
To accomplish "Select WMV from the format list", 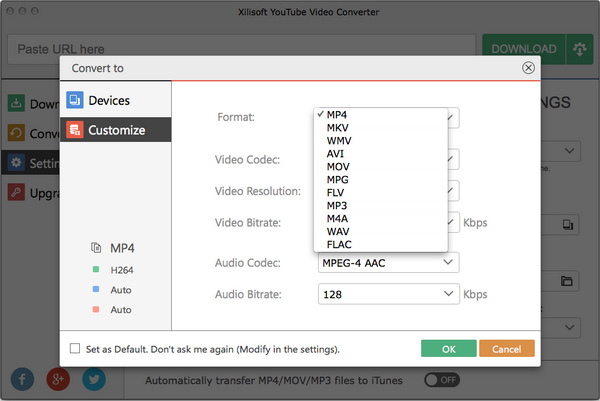I will coord(338,141).
